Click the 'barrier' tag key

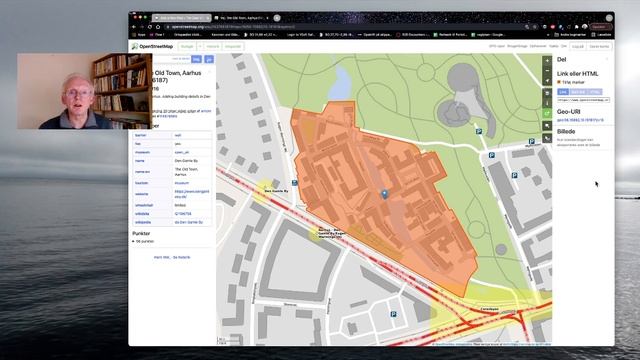(141, 135)
